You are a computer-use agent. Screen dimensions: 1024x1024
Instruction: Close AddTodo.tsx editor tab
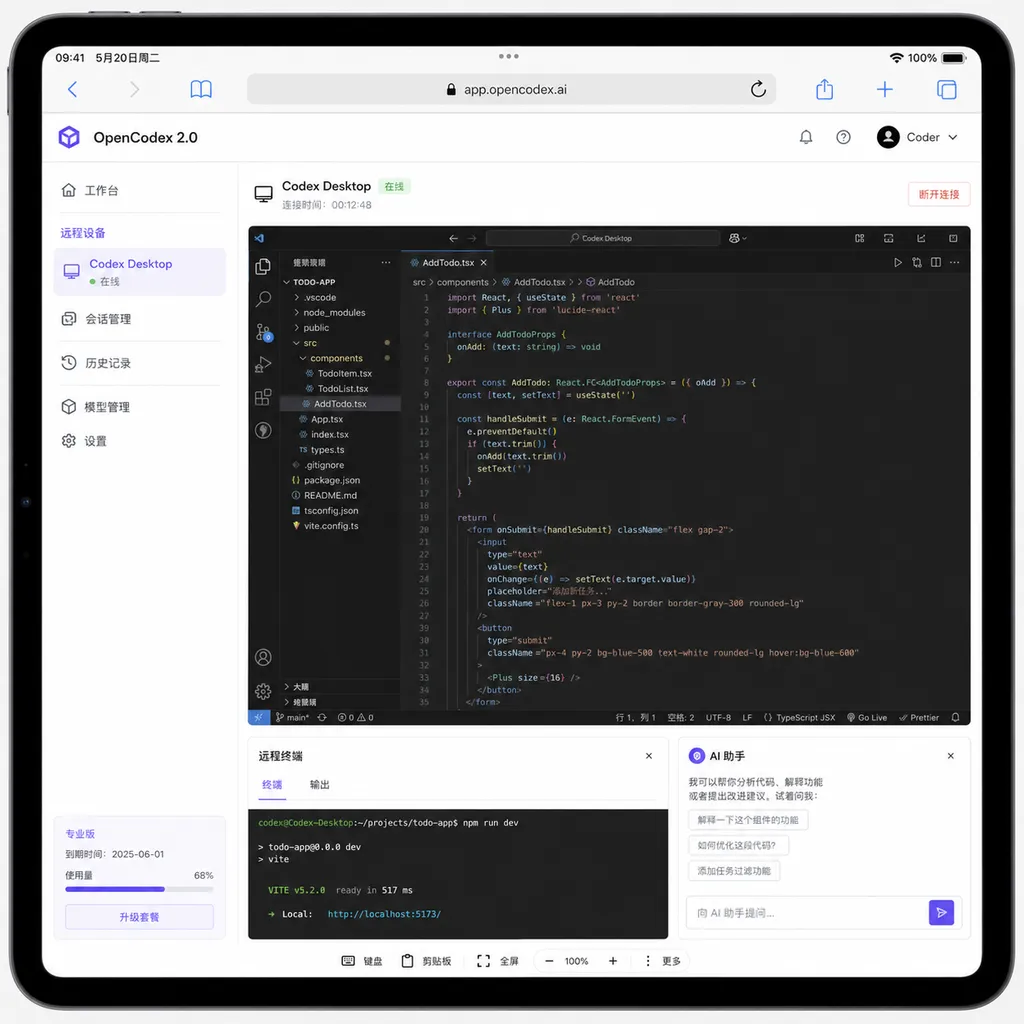click(x=483, y=263)
